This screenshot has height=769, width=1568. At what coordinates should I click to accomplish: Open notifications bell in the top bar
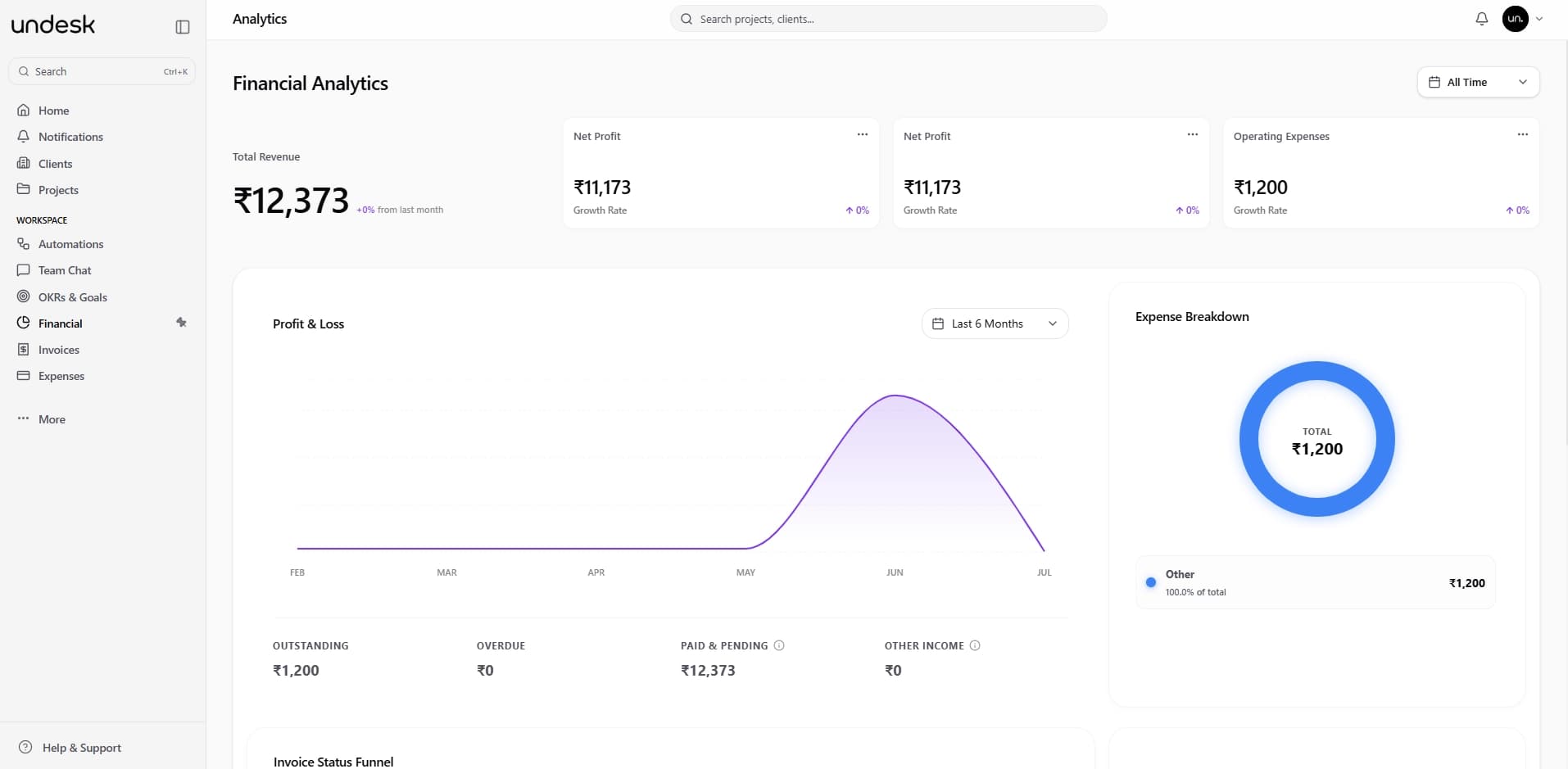click(x=1481, y=19)
